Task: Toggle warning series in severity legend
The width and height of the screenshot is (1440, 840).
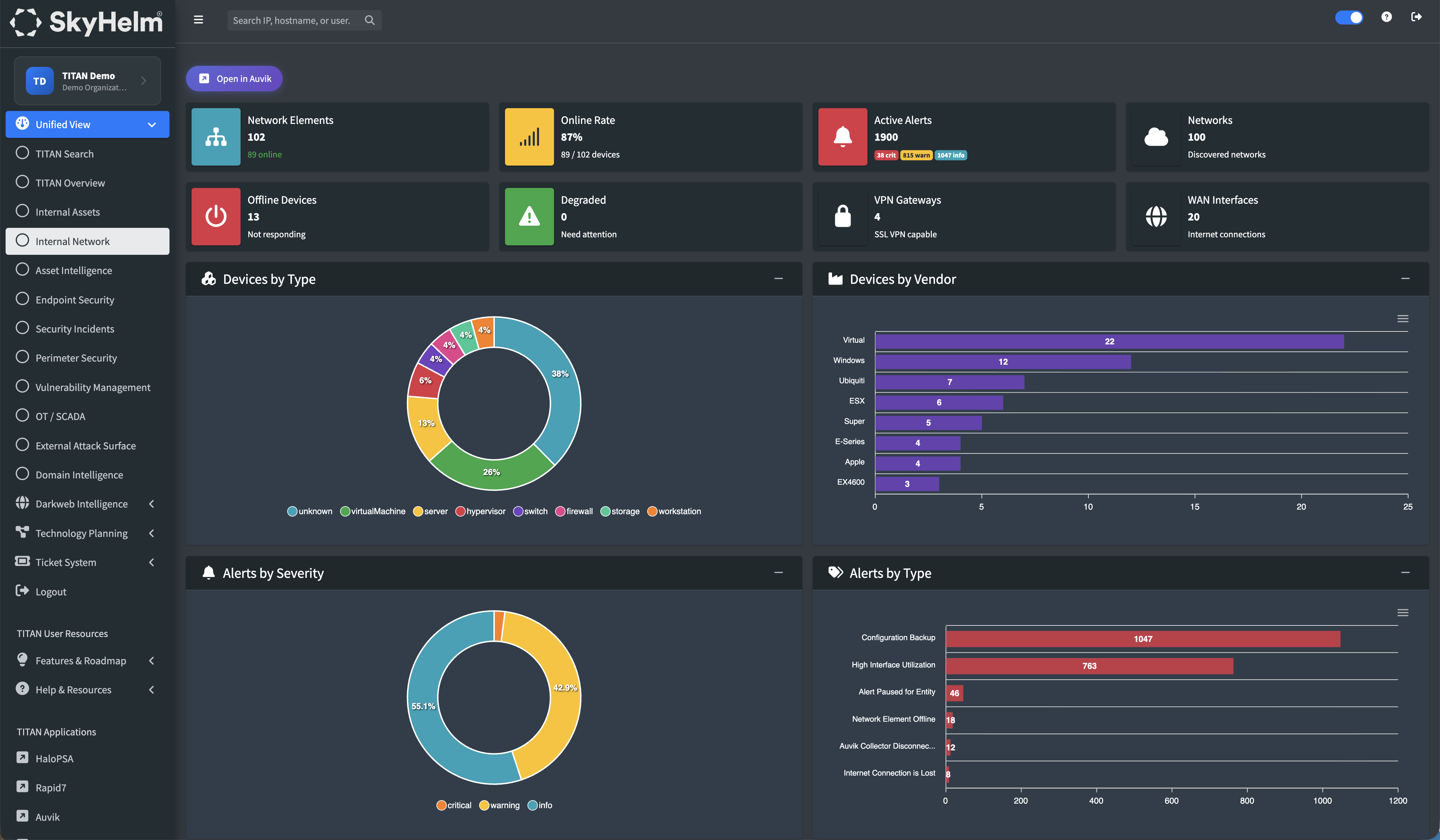Action: (499, 805)
